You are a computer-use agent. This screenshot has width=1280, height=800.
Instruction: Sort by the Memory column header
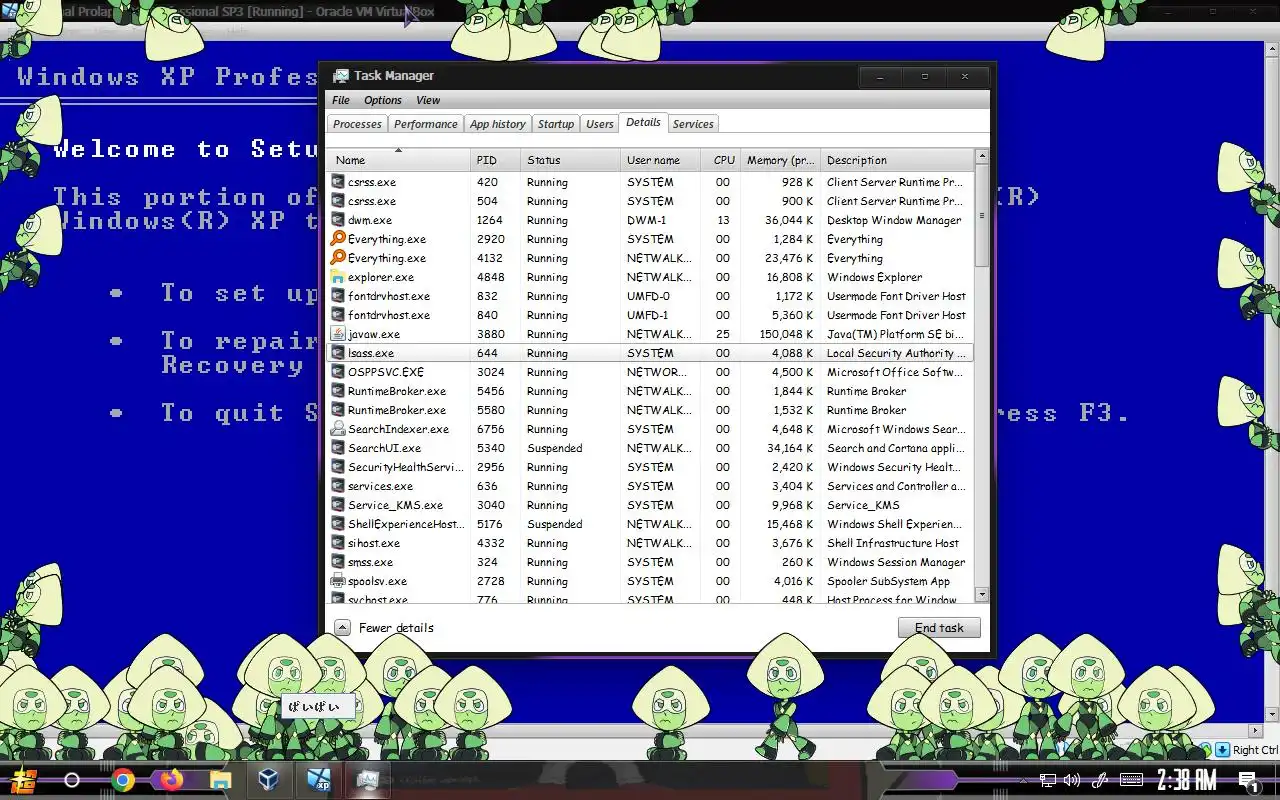click(780, 160)
